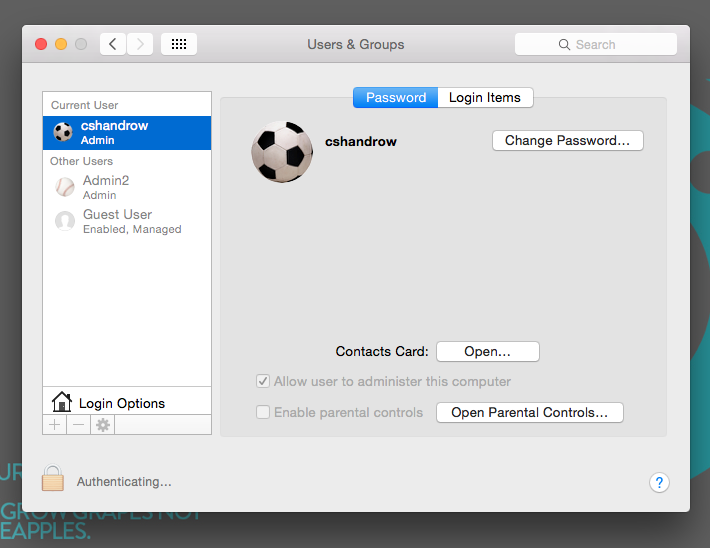The image size is (710, 548).
Task: Open help with the question mark button
Action: [x=659, y=482]
